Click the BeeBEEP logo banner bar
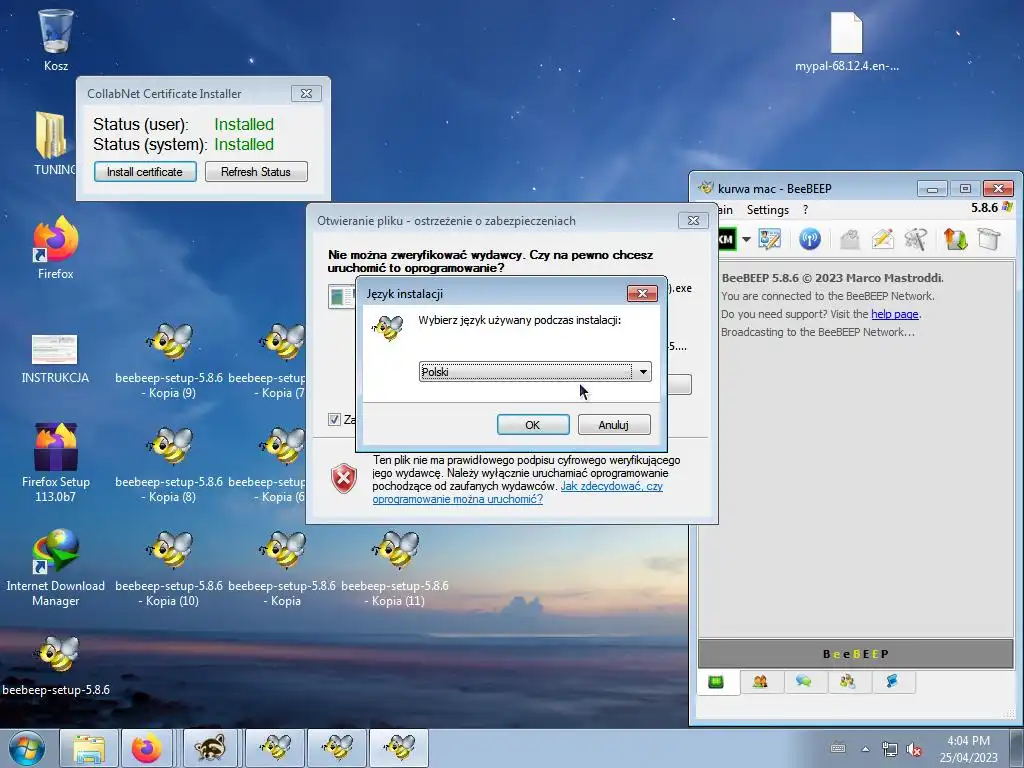The height and width of the screenshot is (768, 1024). click(856, 654)
